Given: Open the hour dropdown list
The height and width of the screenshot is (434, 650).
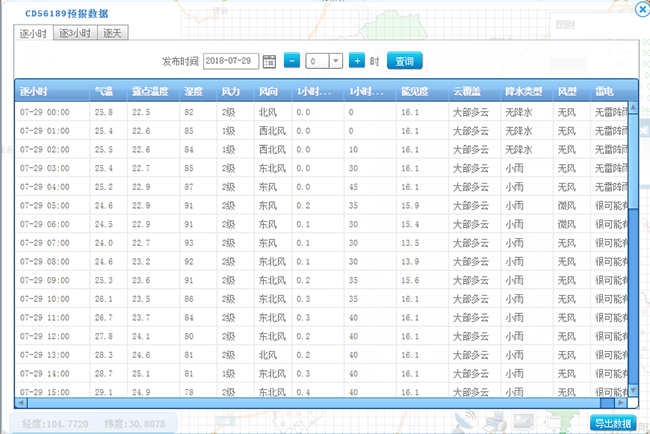Looking at the screenshot, I should coord(336,61).
